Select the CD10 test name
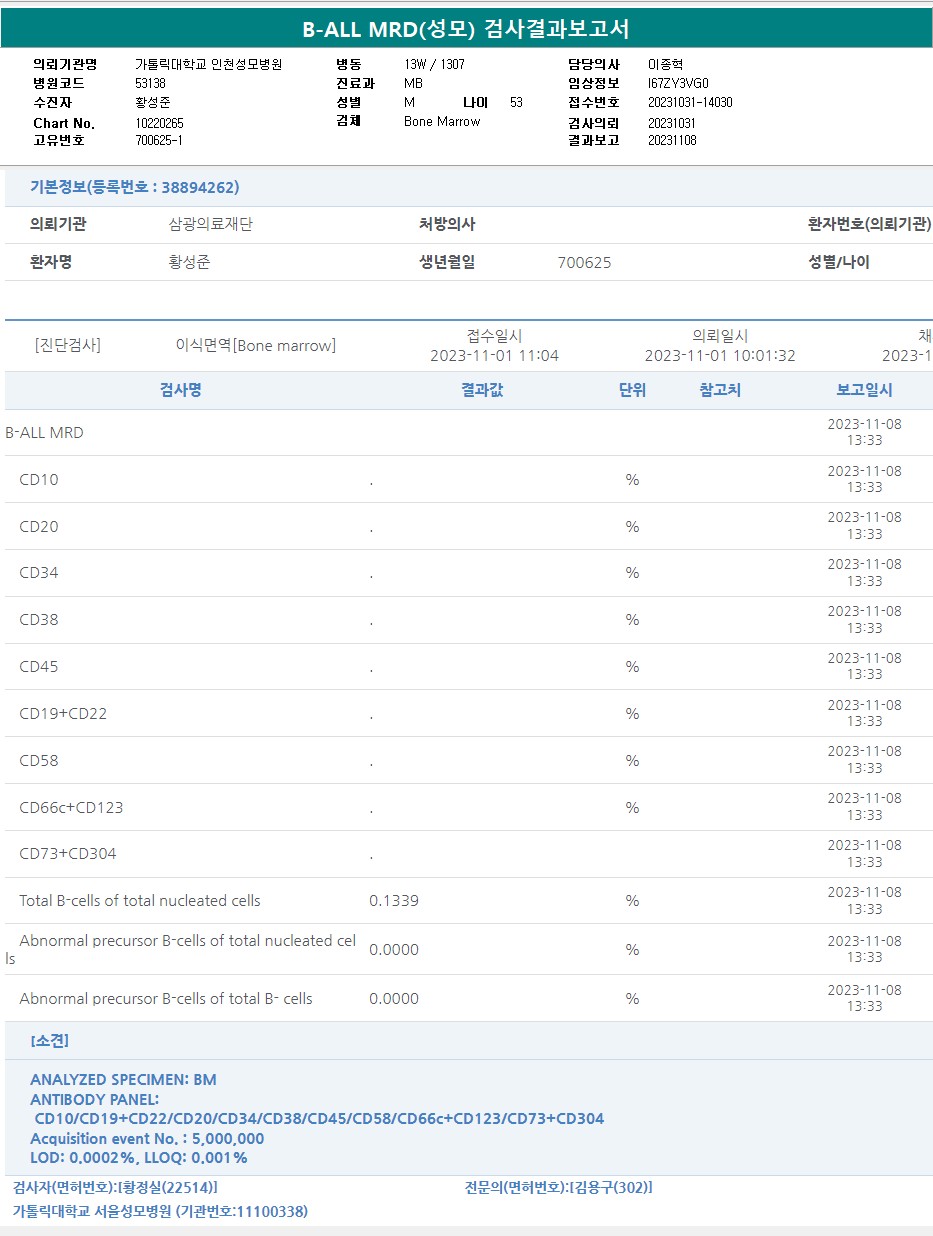933x1236 pixels. point(39,480)
